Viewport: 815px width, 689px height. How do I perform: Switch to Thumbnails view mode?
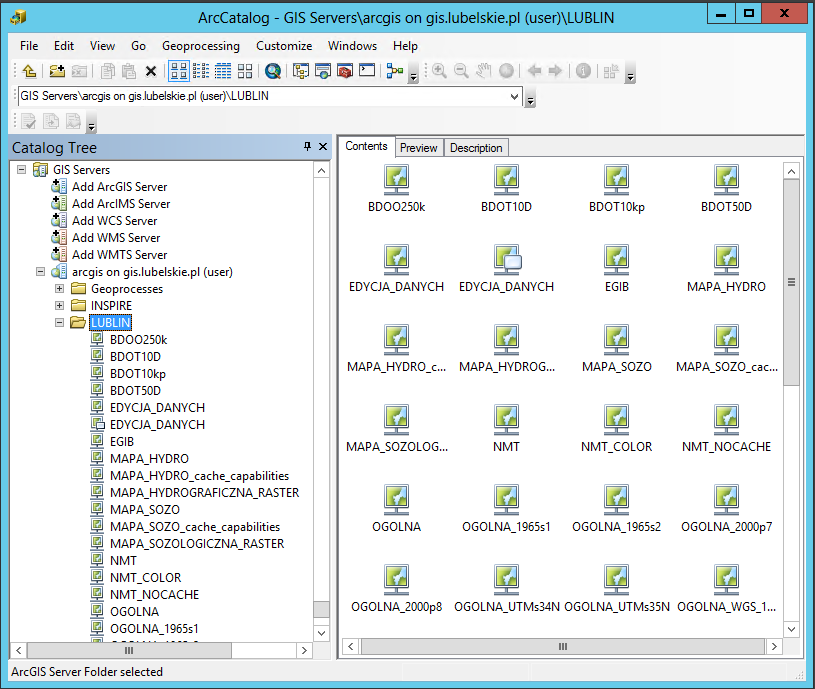245,71
